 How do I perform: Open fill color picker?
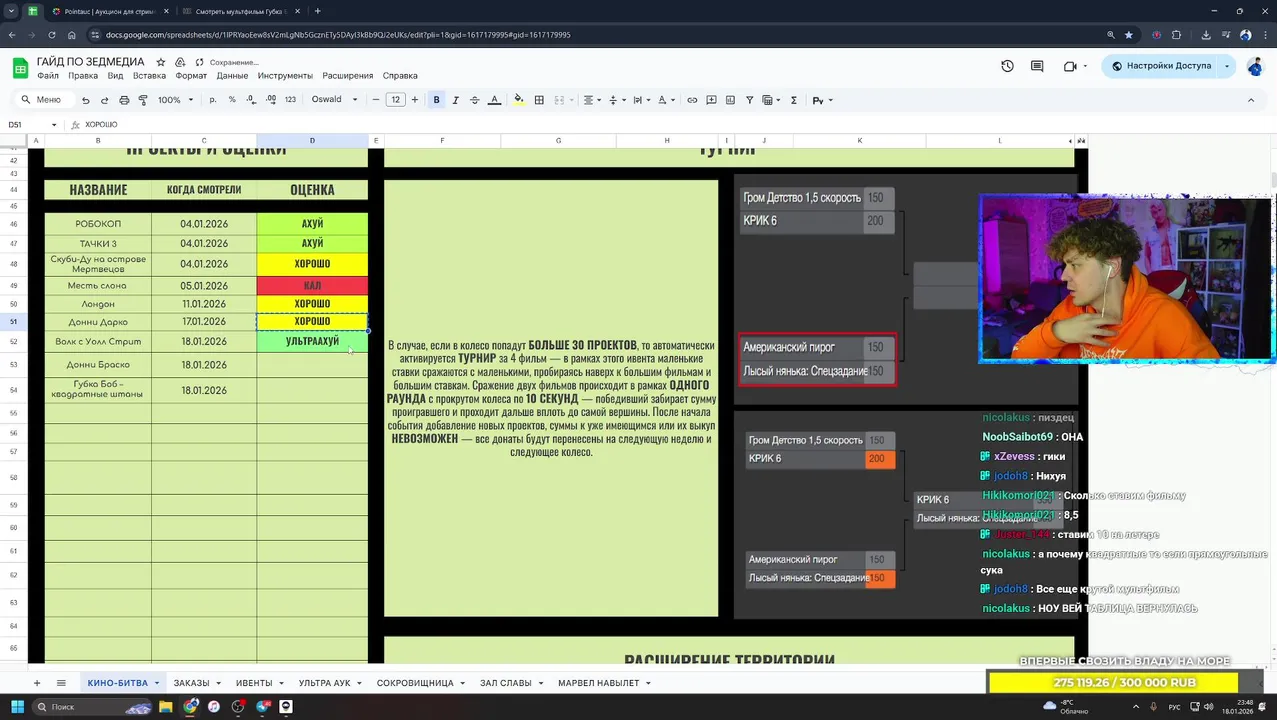pyautogui.click(x=518, y=100)
